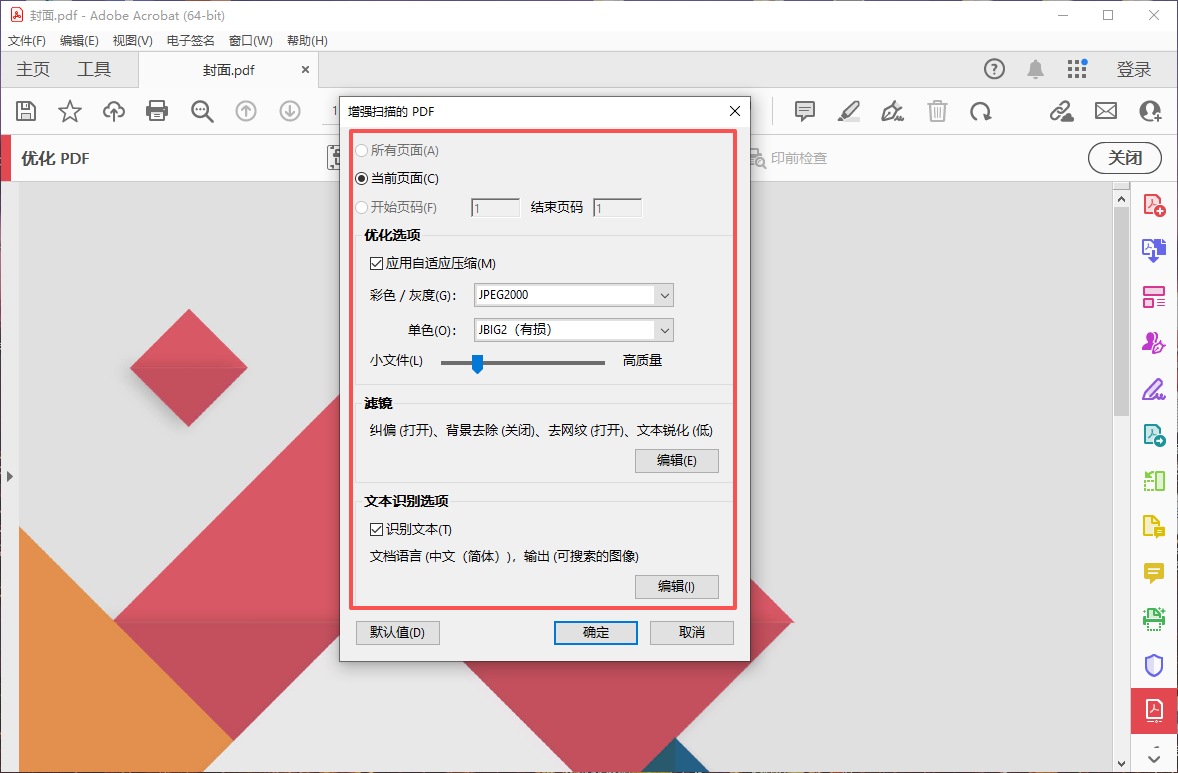Open Create PDF tool in right sidebar

[1154, 205]
